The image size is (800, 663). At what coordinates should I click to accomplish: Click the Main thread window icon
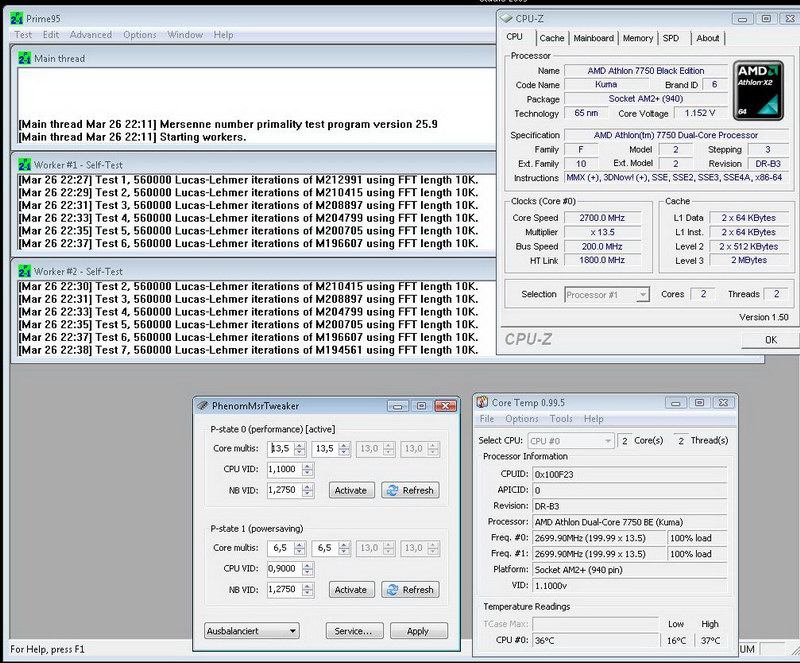(x=24, y=58)
